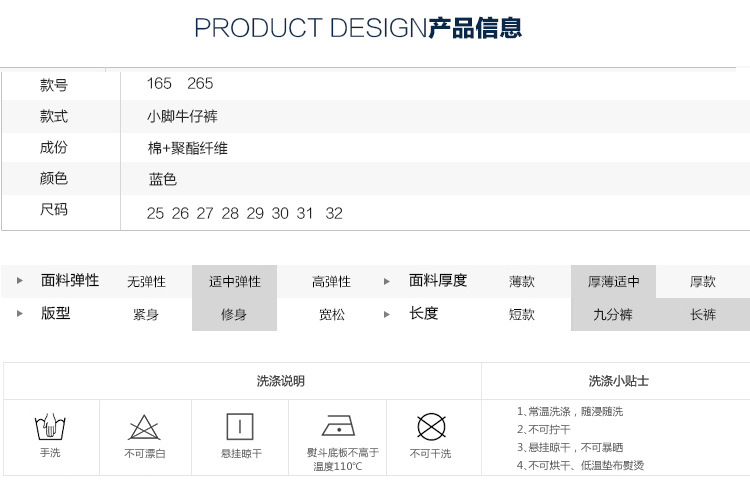Select the 紧身 fit option

click(146, 314)
